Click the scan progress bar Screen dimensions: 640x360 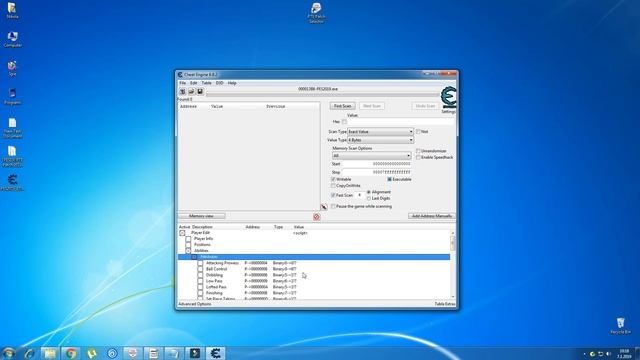point(322,94)
